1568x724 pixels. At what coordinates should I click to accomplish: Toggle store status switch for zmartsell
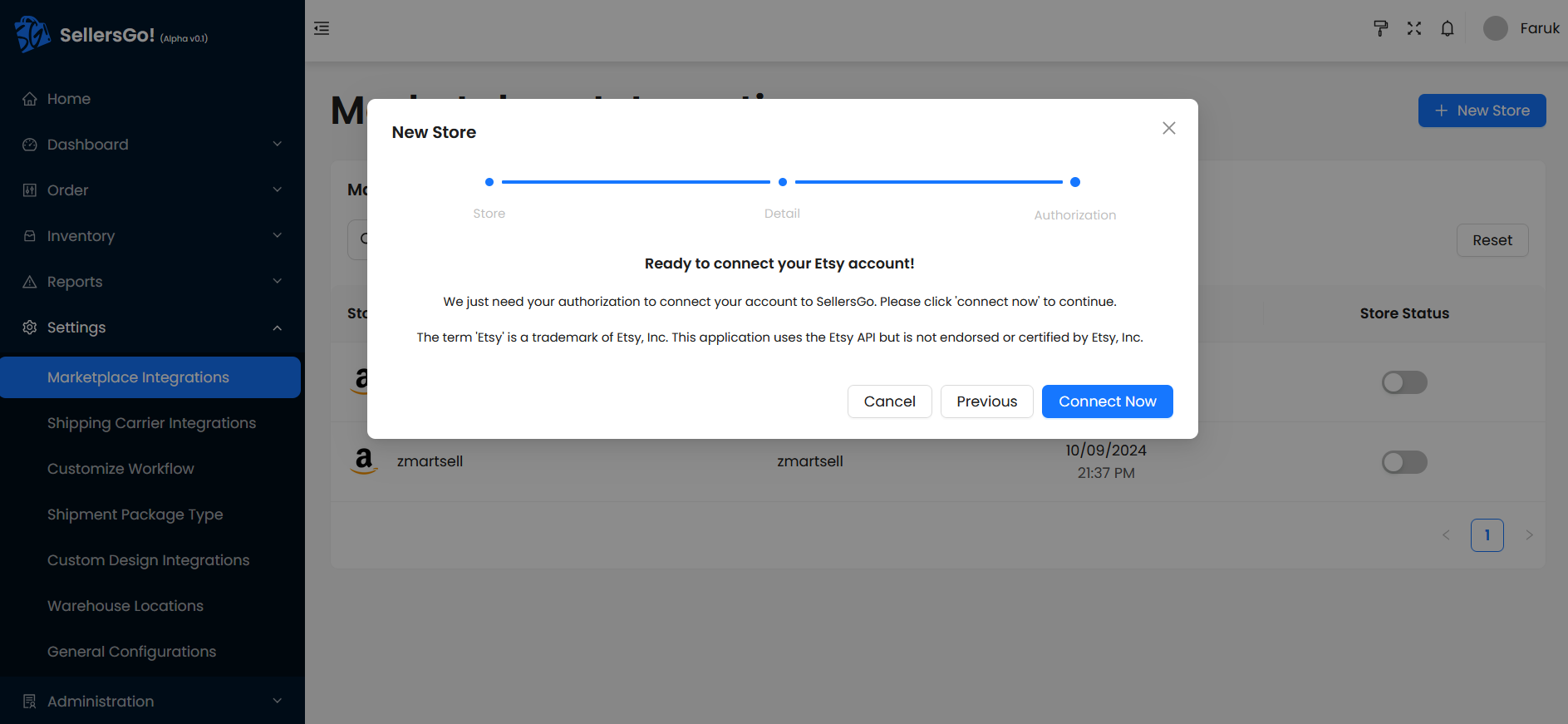1403,462
